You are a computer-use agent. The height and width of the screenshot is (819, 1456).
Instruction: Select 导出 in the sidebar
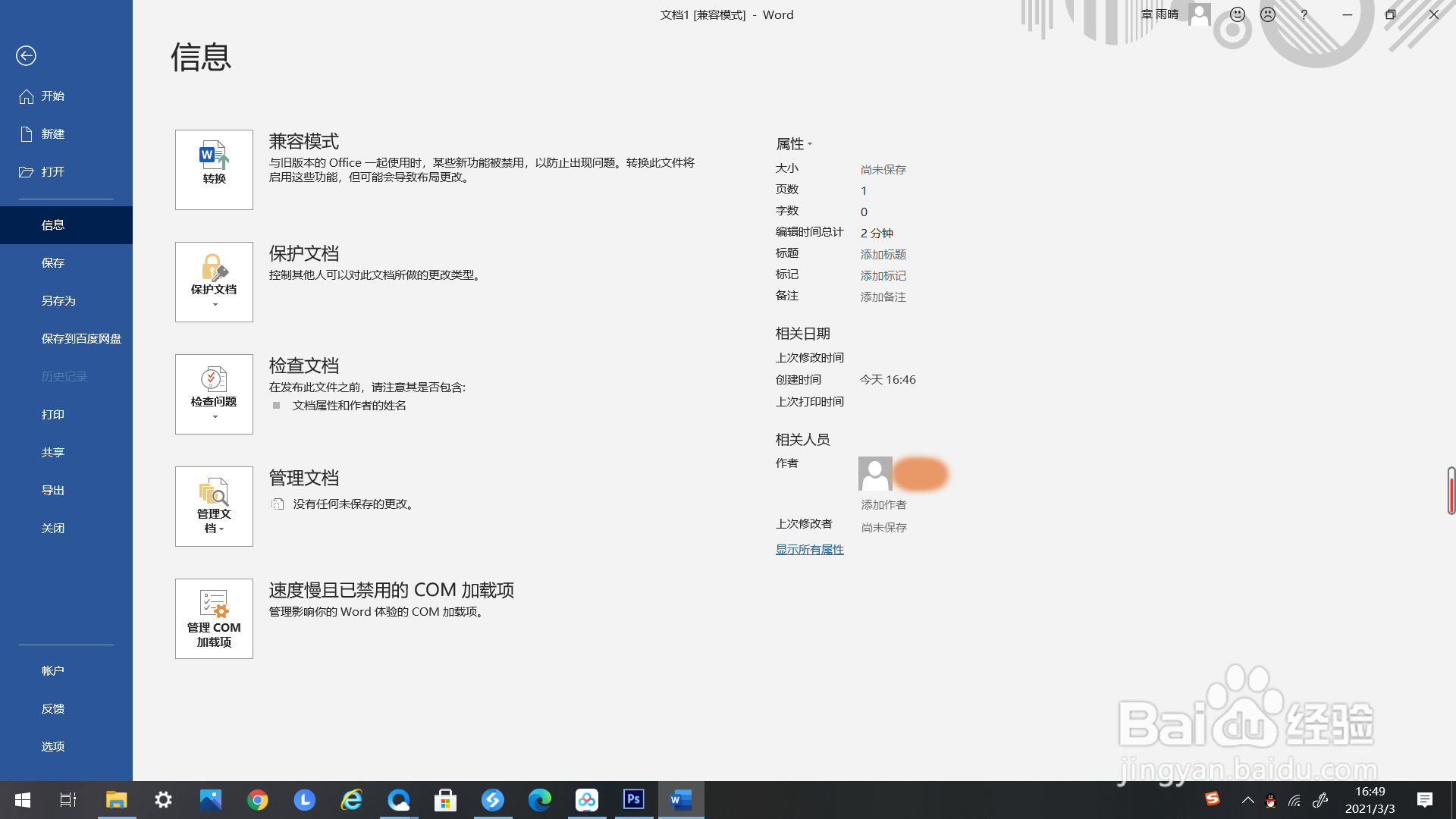53,489
